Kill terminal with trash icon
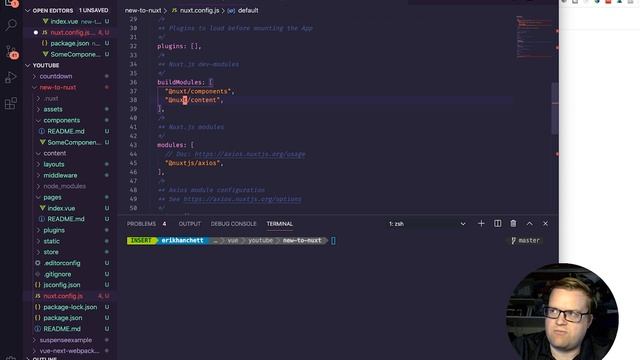Screen dimensions: 640x360 (x=513, y=224)
